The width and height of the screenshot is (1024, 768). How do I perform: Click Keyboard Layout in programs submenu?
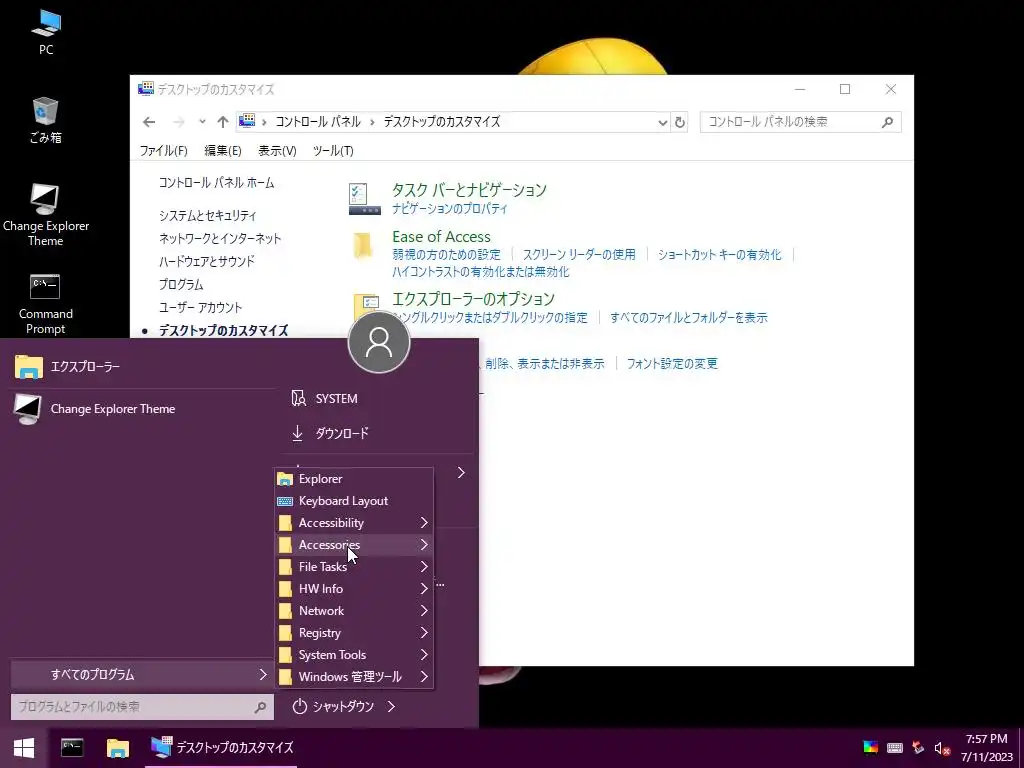click(354, 501)
